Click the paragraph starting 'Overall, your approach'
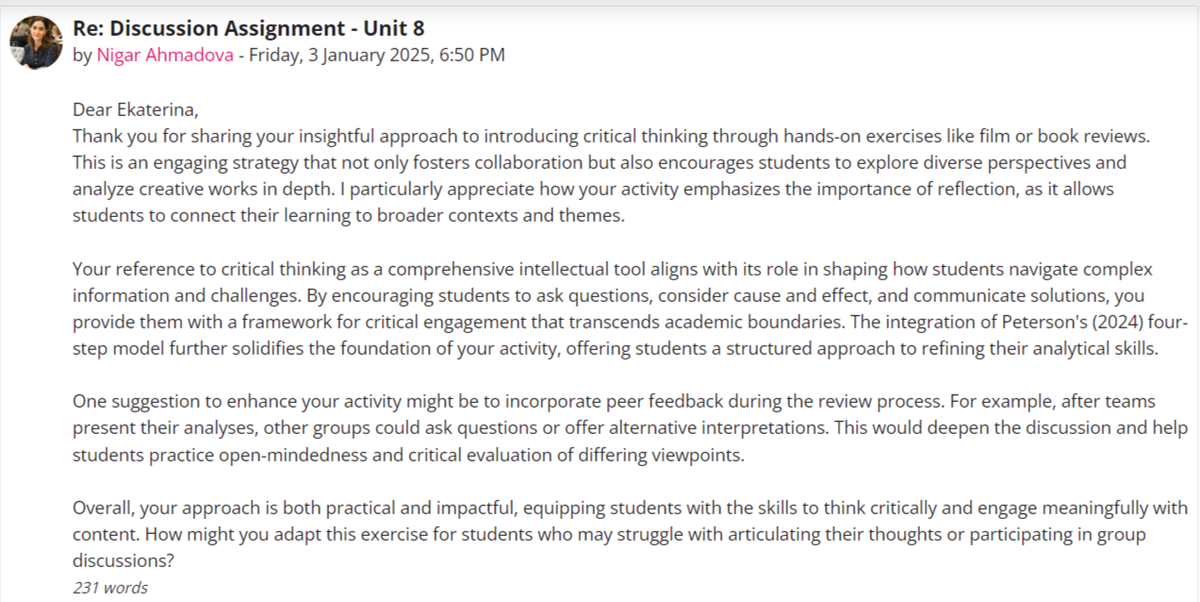 click(x=630, y=535)
